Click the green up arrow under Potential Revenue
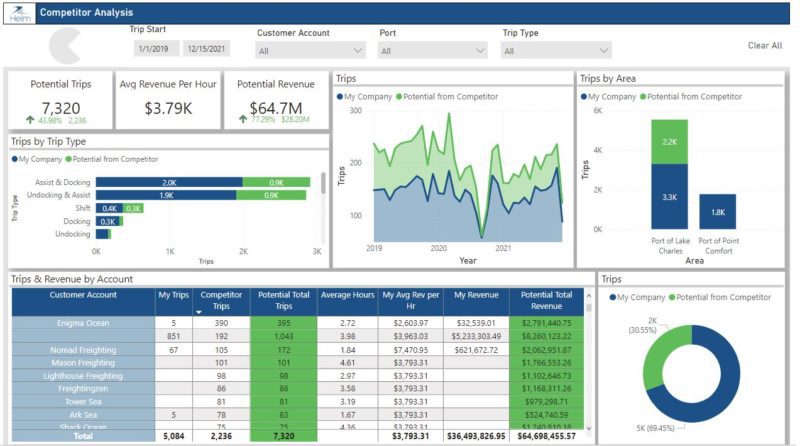800x446 pixels. tap(242, 120)
